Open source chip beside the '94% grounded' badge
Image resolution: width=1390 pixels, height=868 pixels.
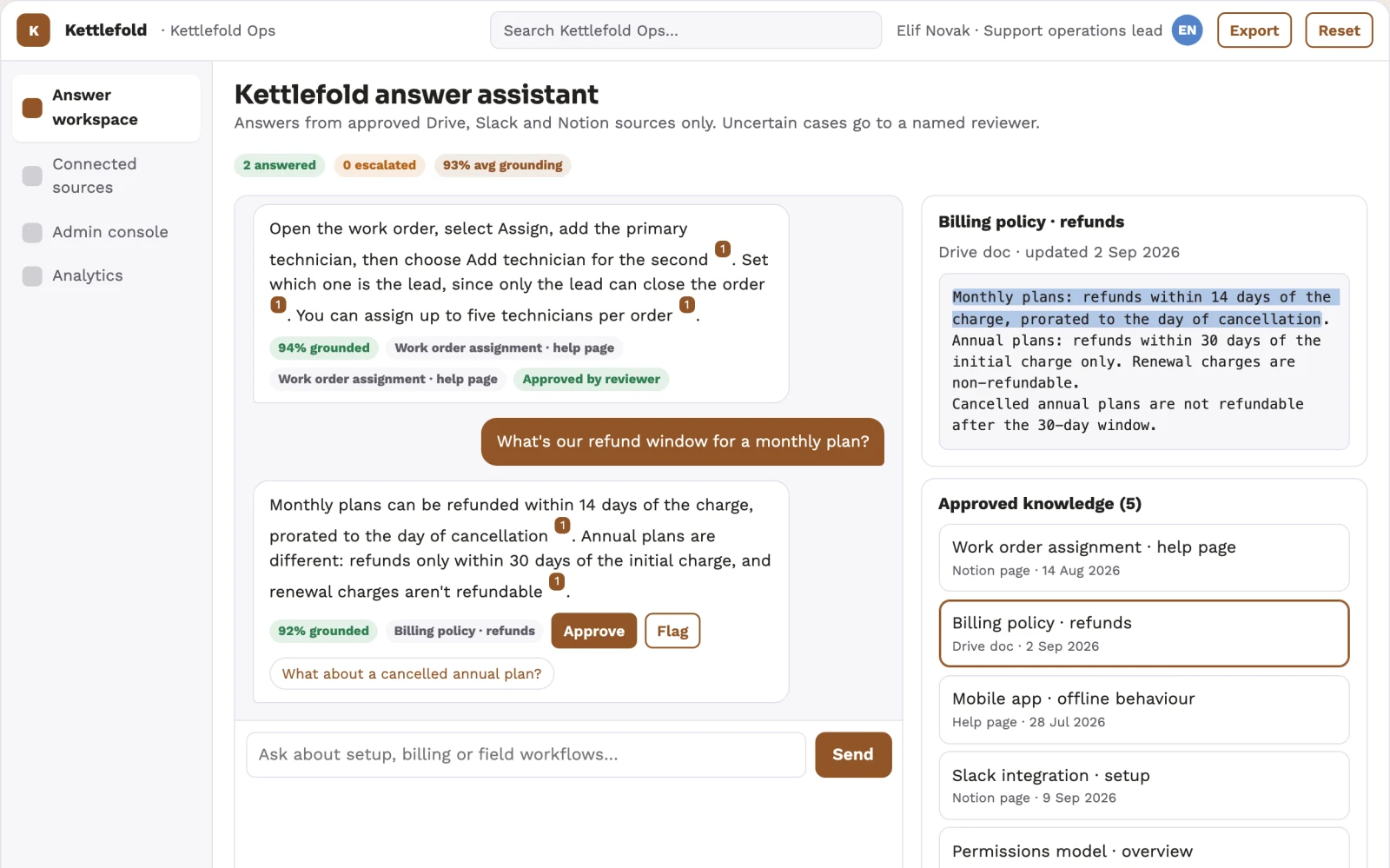pyautogui.click(x=505, y=348)
